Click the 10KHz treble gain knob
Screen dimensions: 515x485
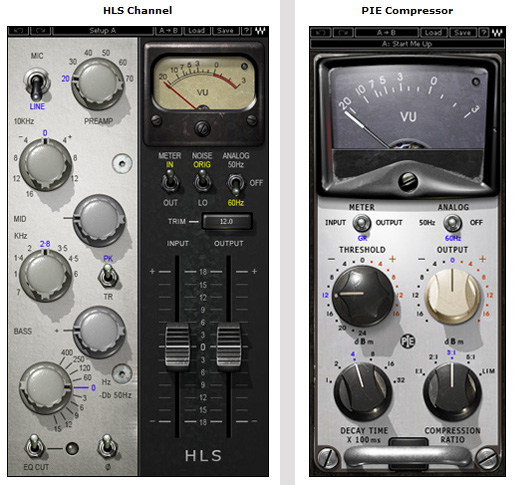point(45,164)
